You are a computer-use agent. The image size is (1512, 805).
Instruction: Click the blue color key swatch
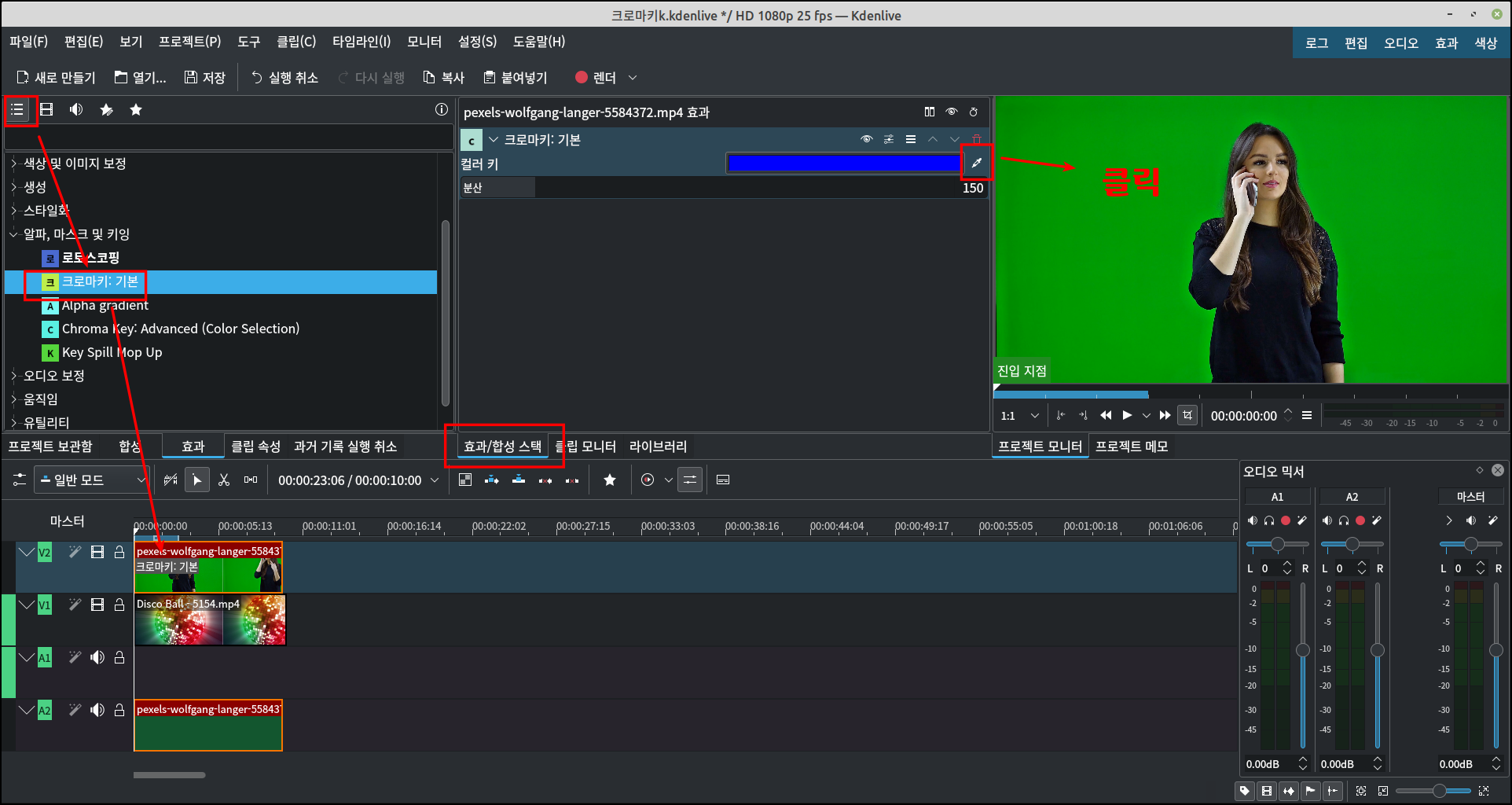[x=844, y=163]
